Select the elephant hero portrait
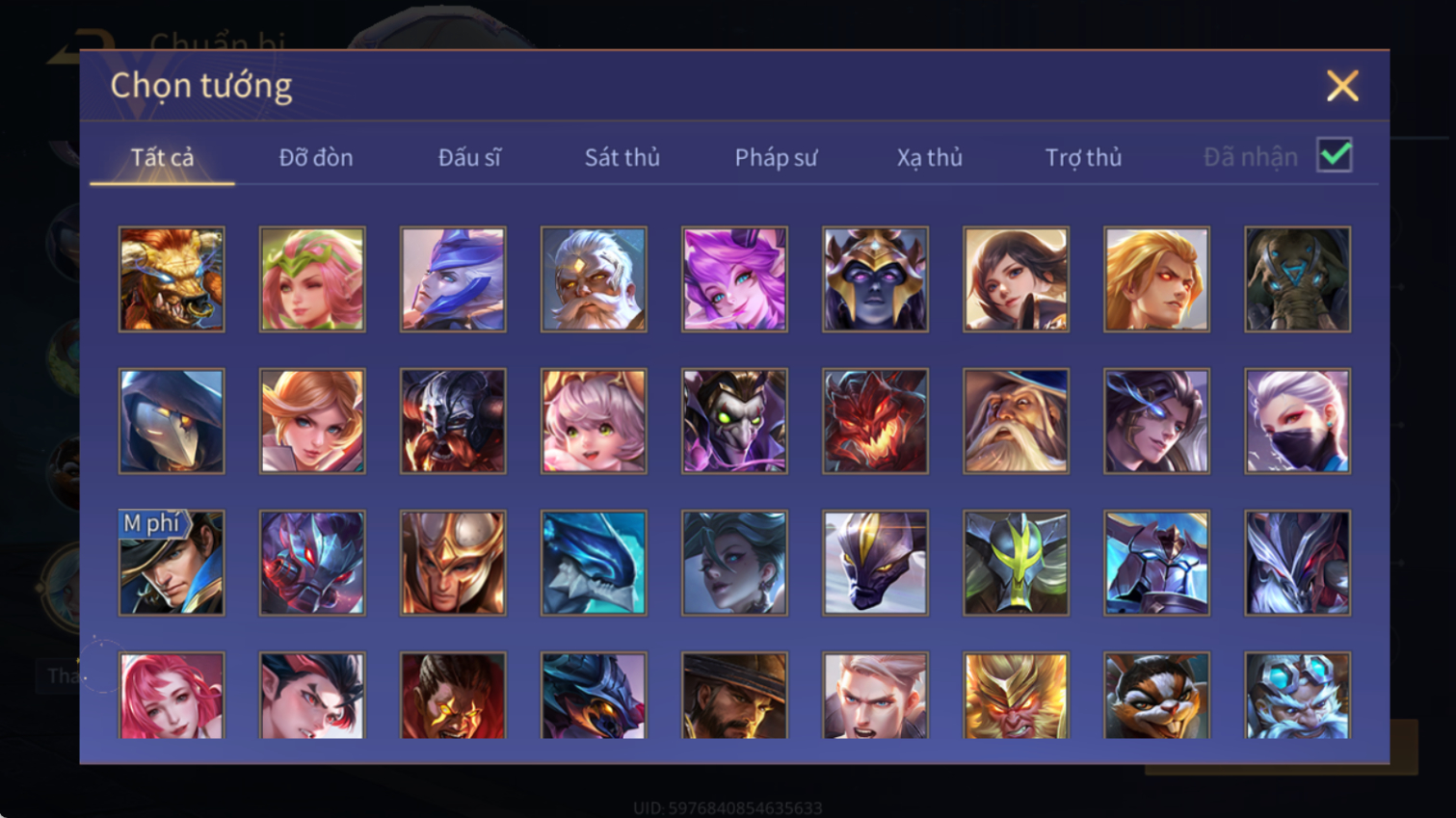 click(1297, 279)
